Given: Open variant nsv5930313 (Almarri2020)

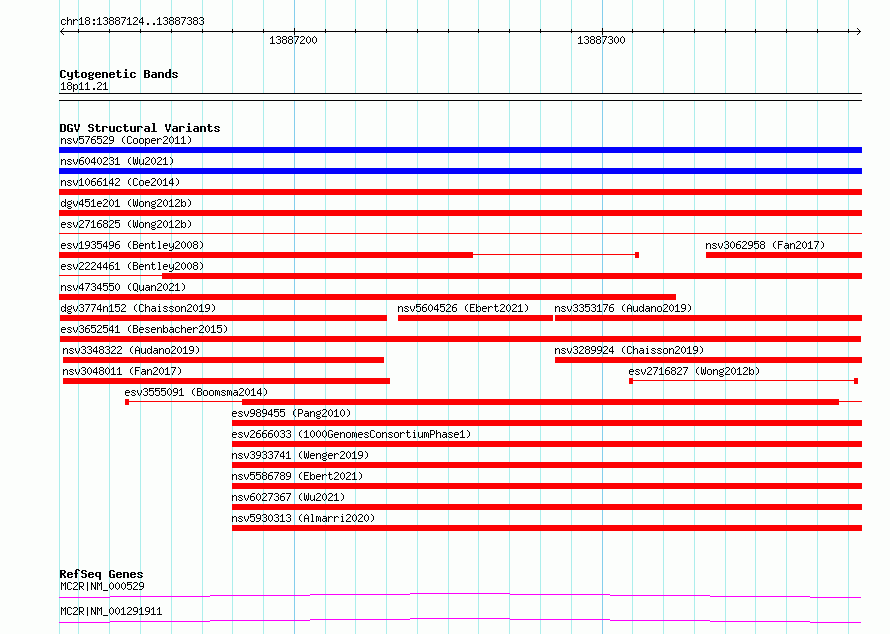Looking at the screenshot, I should [x=303, y=518].
